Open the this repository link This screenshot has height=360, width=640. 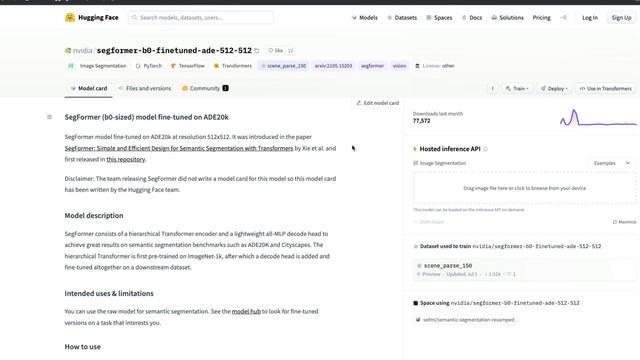126,159
